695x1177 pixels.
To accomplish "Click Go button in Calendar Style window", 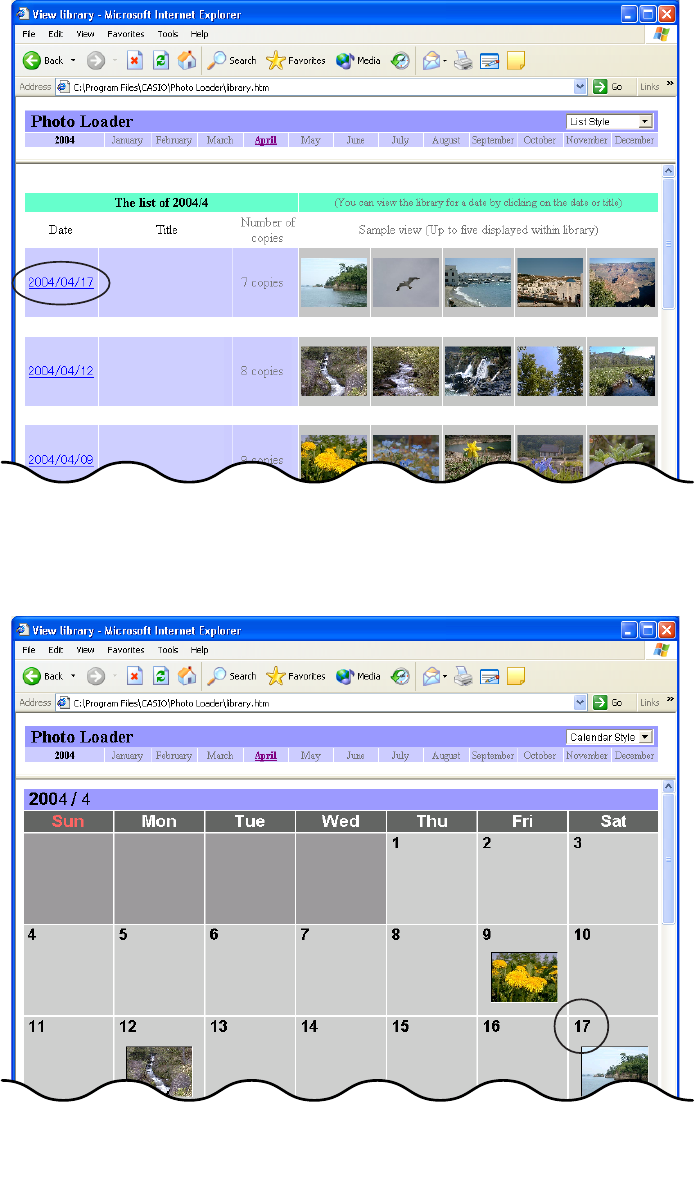I will tap(608, 703).
